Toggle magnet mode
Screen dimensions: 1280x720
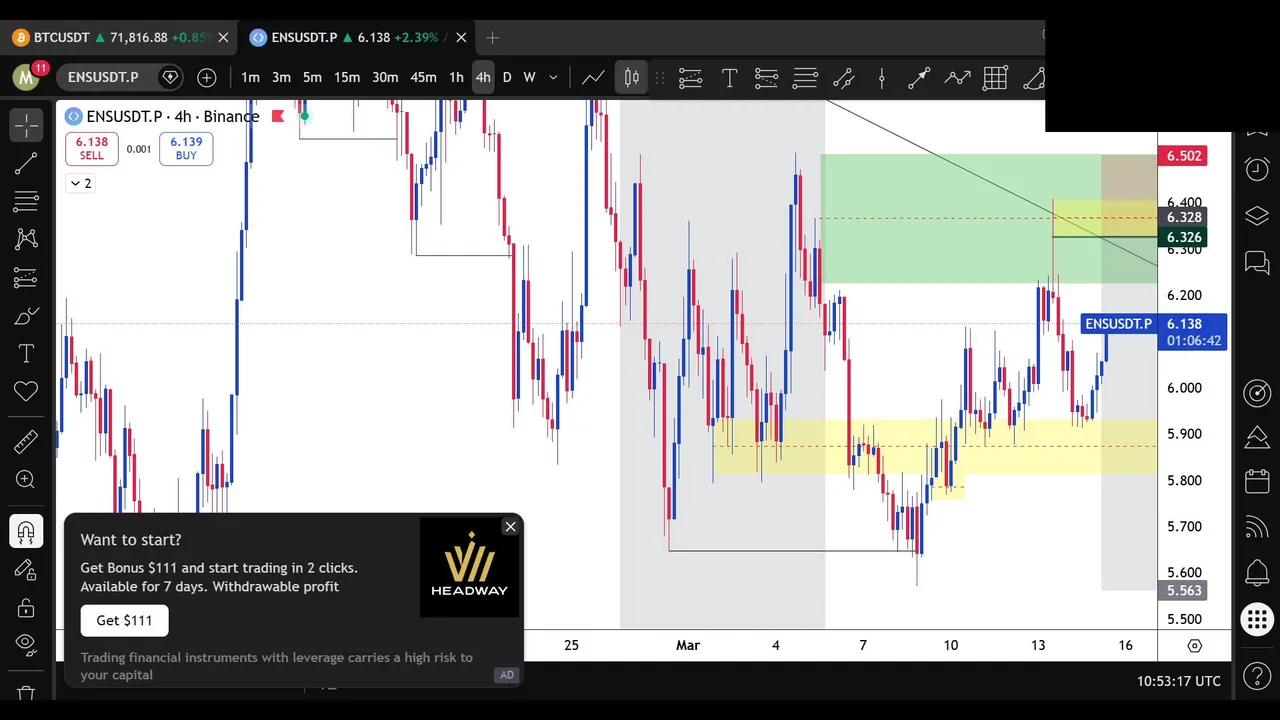(x=26, y=531)
